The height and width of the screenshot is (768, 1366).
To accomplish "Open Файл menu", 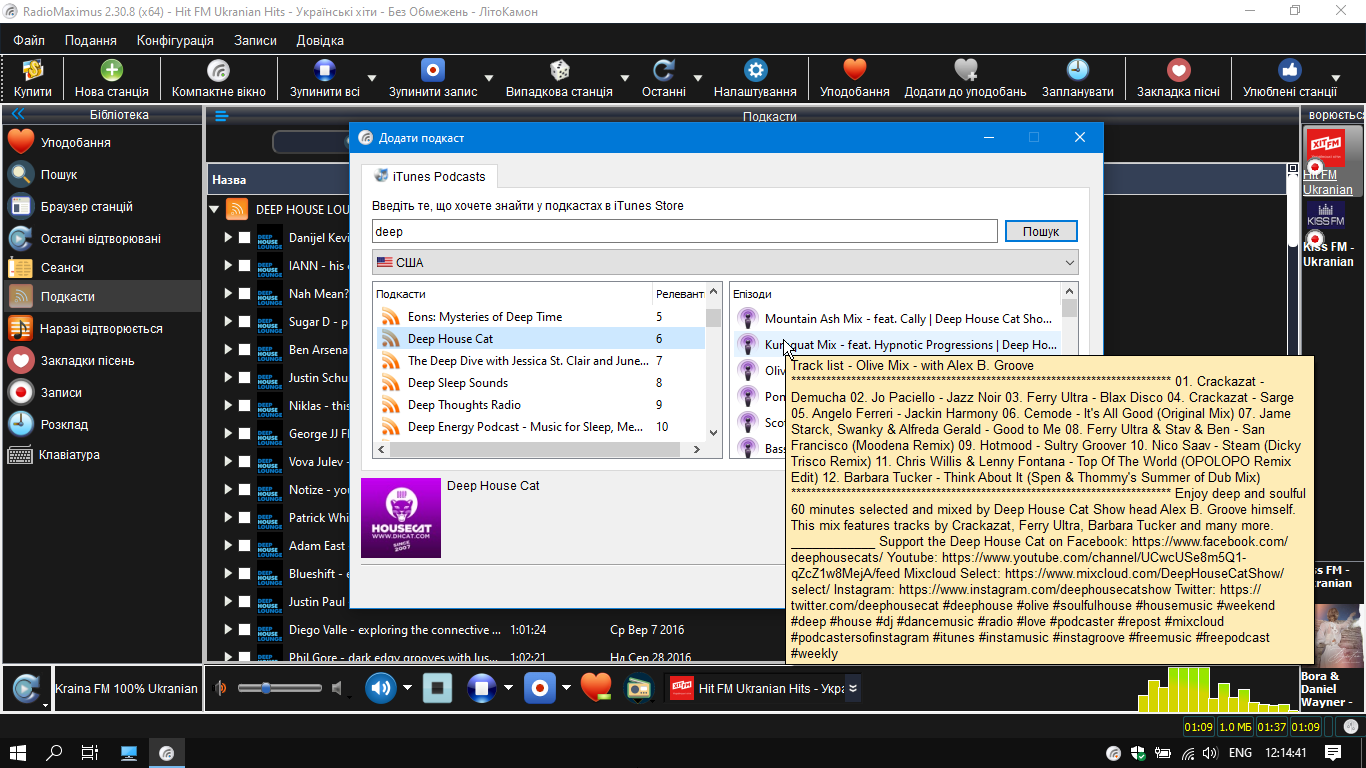I will point(29,41).
